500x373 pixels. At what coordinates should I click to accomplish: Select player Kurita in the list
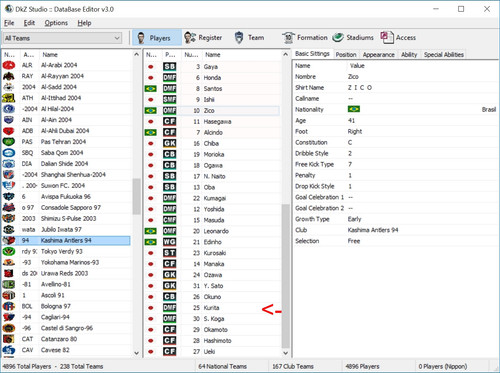click(211, 308)
